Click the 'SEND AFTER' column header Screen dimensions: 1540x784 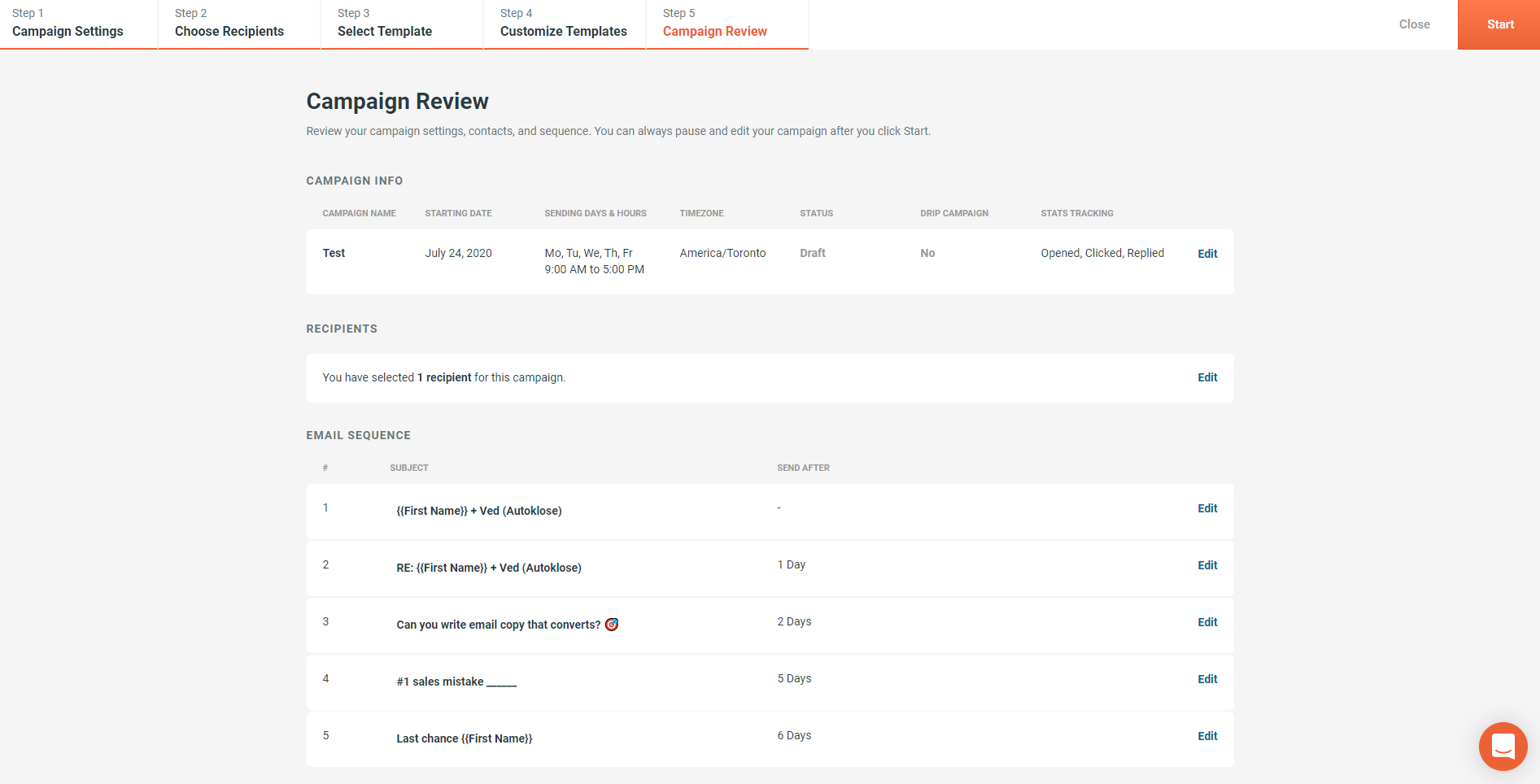[803, 468]
